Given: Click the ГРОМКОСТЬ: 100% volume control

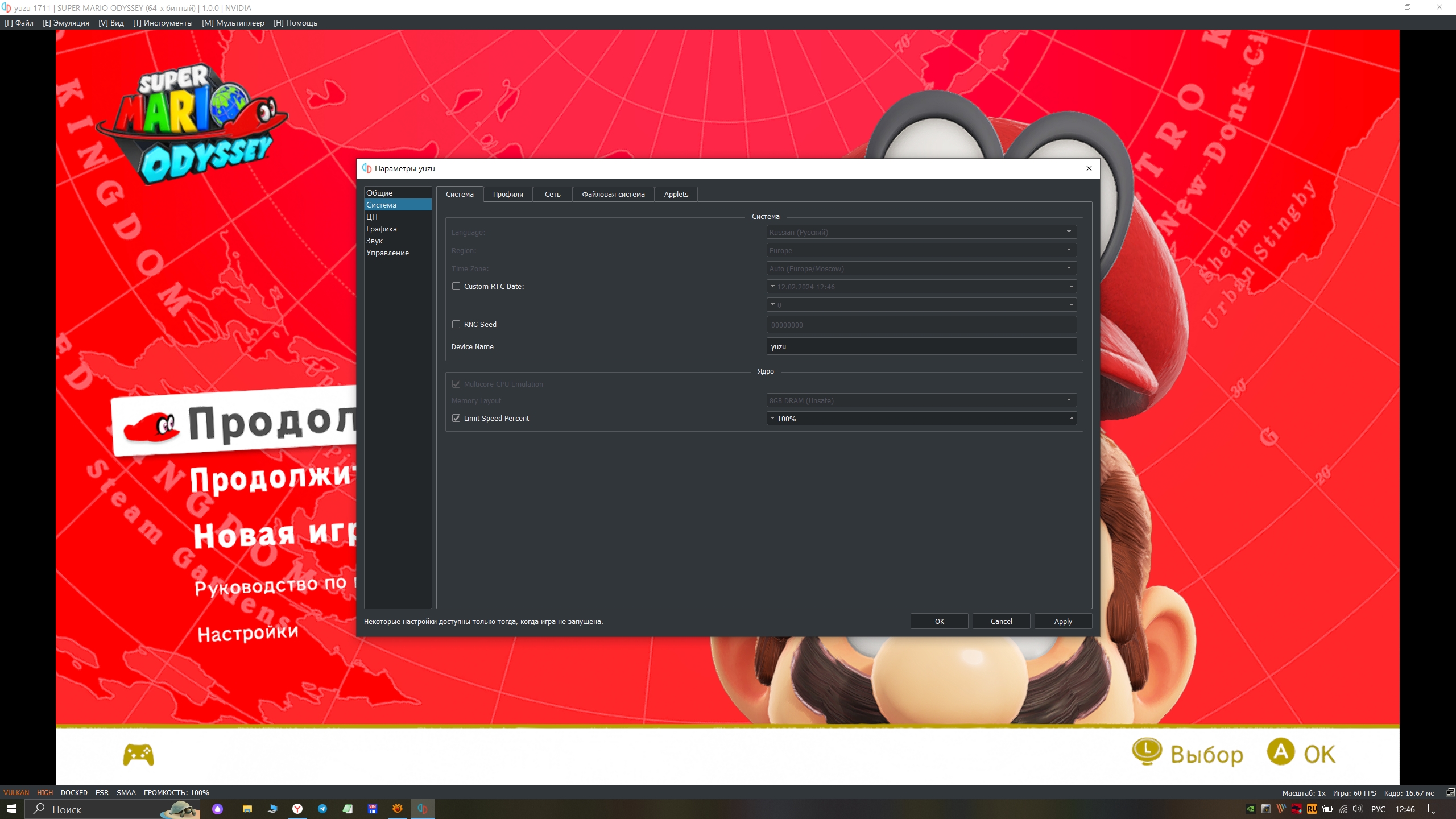Looking at the screenshot, I should pyautogui.click(x=176, y=792).
